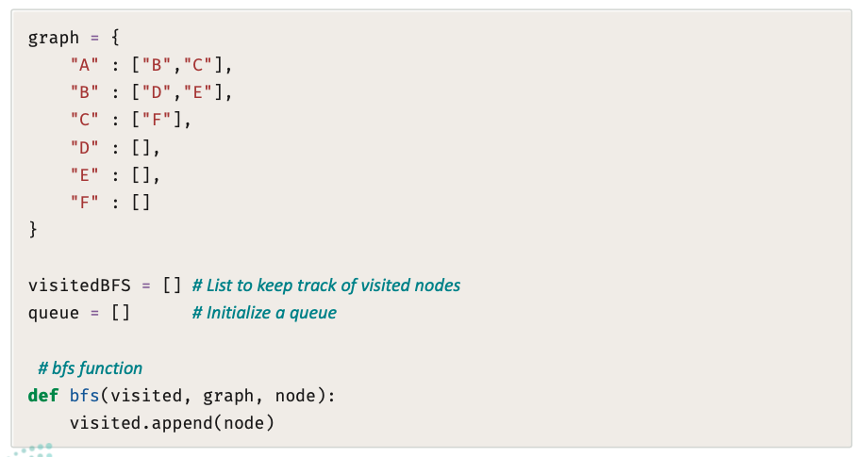Click the visited.append(node) line

tap(172, 423)
